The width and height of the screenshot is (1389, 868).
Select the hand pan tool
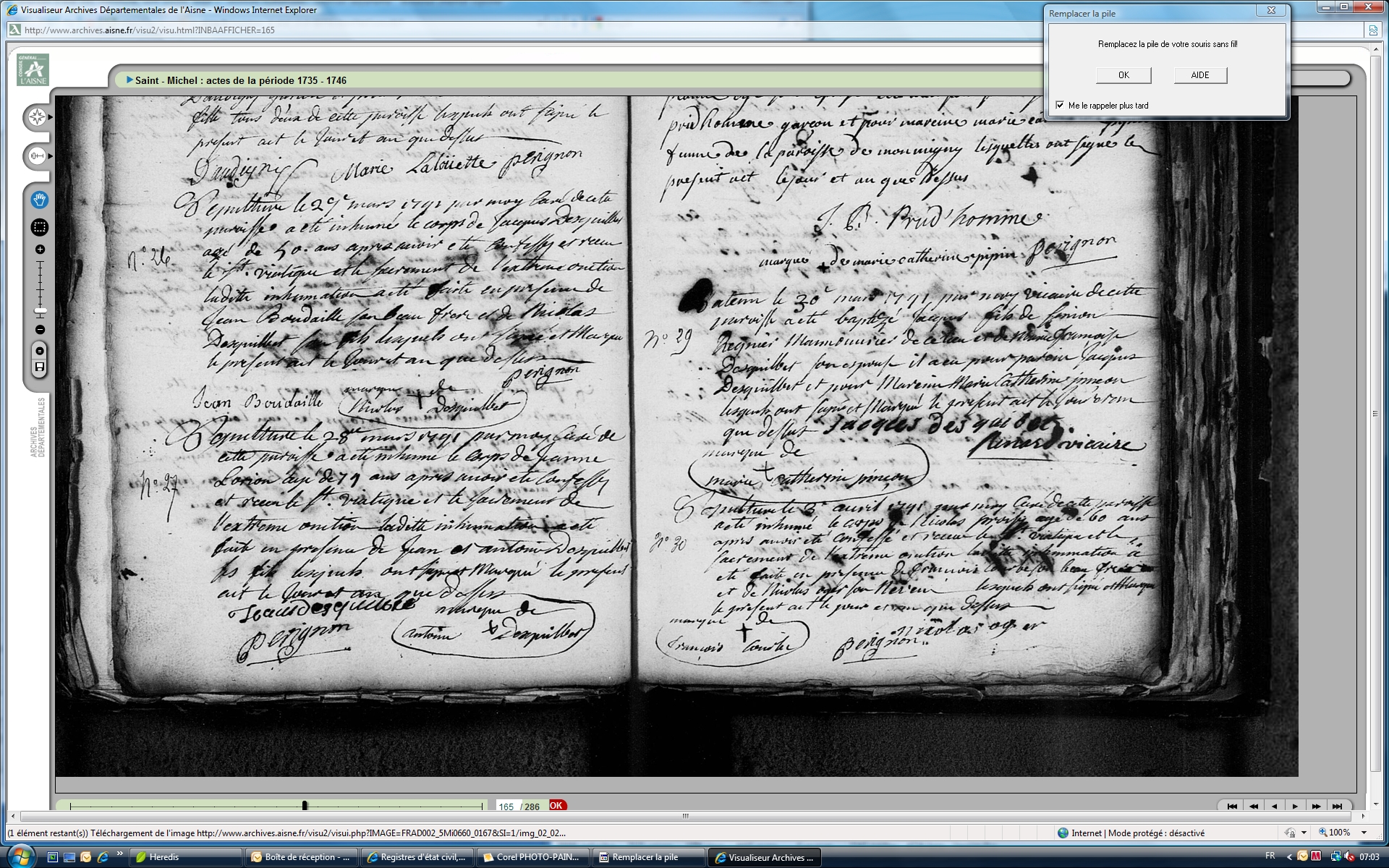coord(39,200)
